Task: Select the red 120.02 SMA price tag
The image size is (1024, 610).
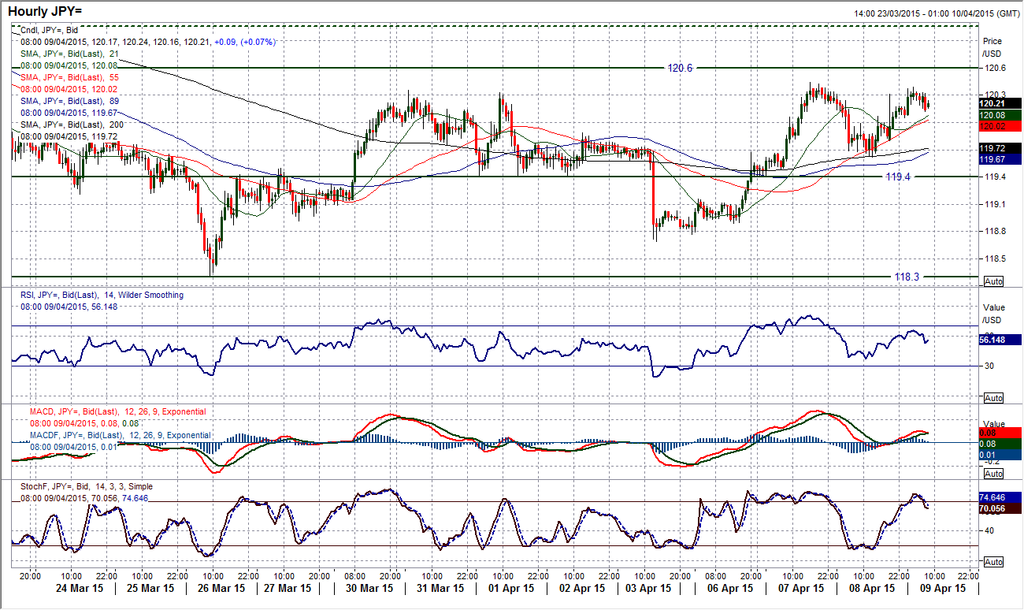Action: pos(999,126)
